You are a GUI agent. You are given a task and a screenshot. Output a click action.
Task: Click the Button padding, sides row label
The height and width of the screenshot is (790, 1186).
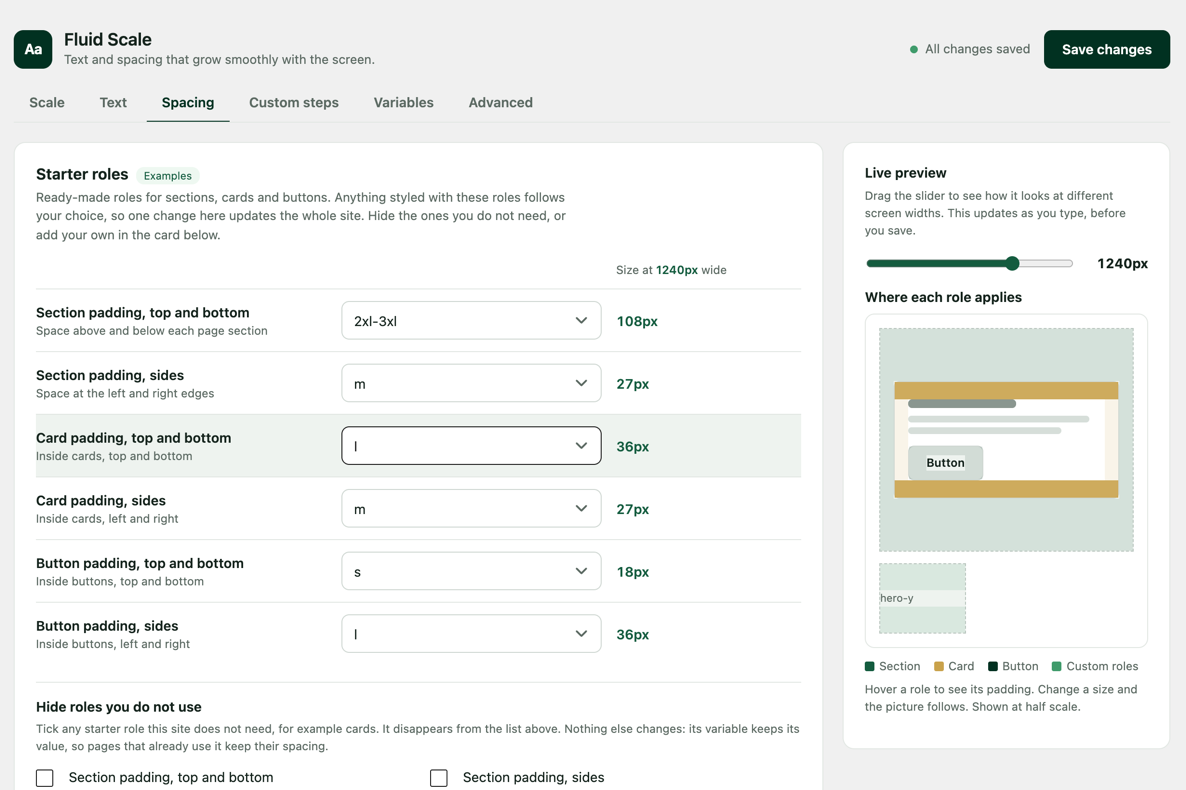pos(107,627)
